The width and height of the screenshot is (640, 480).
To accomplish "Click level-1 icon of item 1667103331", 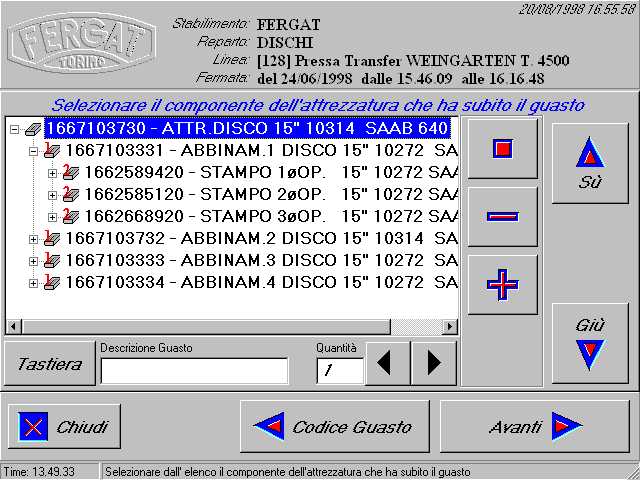I will point(52,150).
